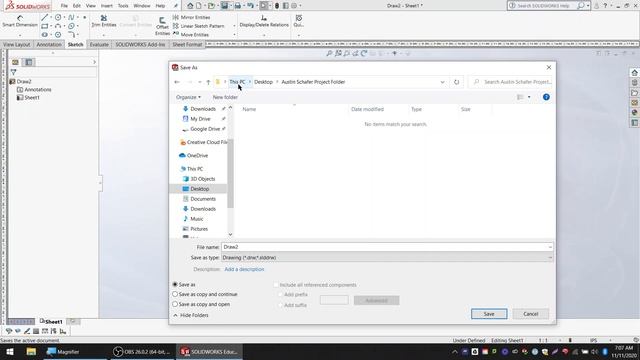Select Google Drive in quick access
The width and height of the screenshot is (640, 360).
[201, 129]
